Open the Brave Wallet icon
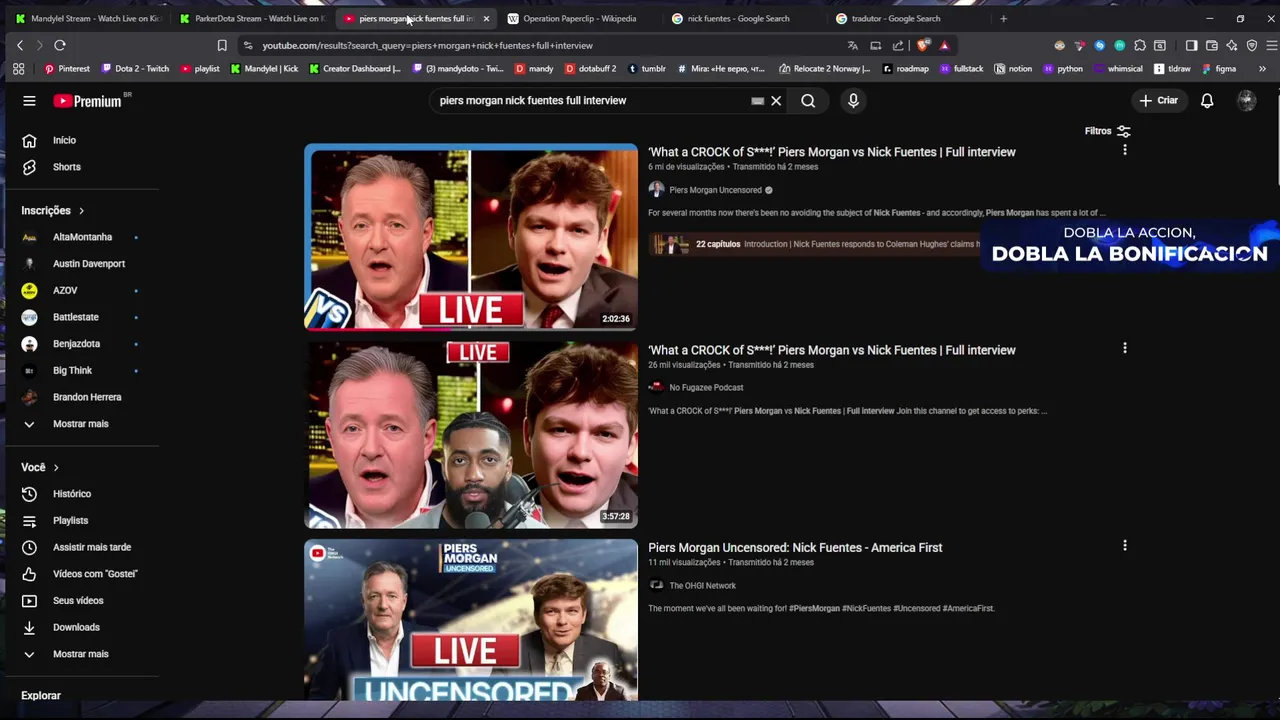The width and height of the screenshot is (1280, 720). [1211, 45]
